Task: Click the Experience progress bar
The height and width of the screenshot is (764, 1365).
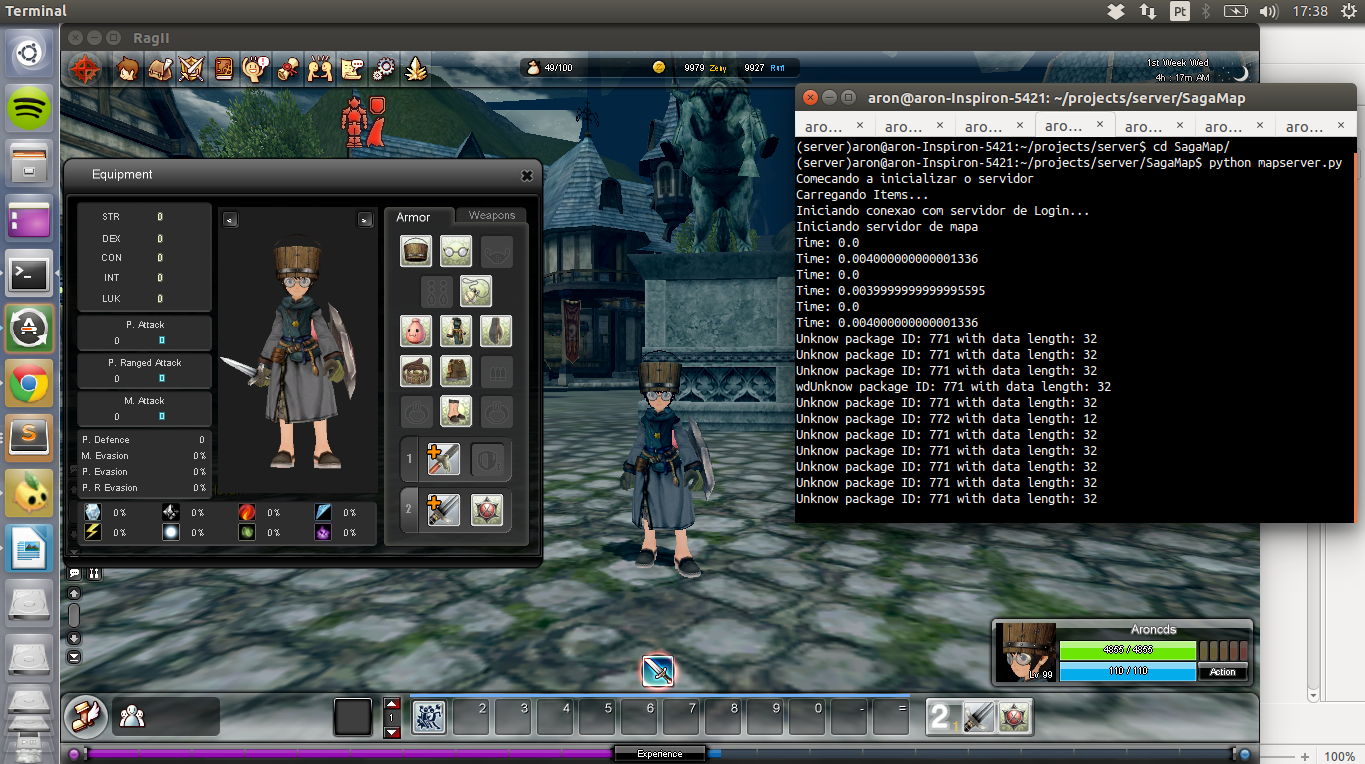Action: [660, 753]
